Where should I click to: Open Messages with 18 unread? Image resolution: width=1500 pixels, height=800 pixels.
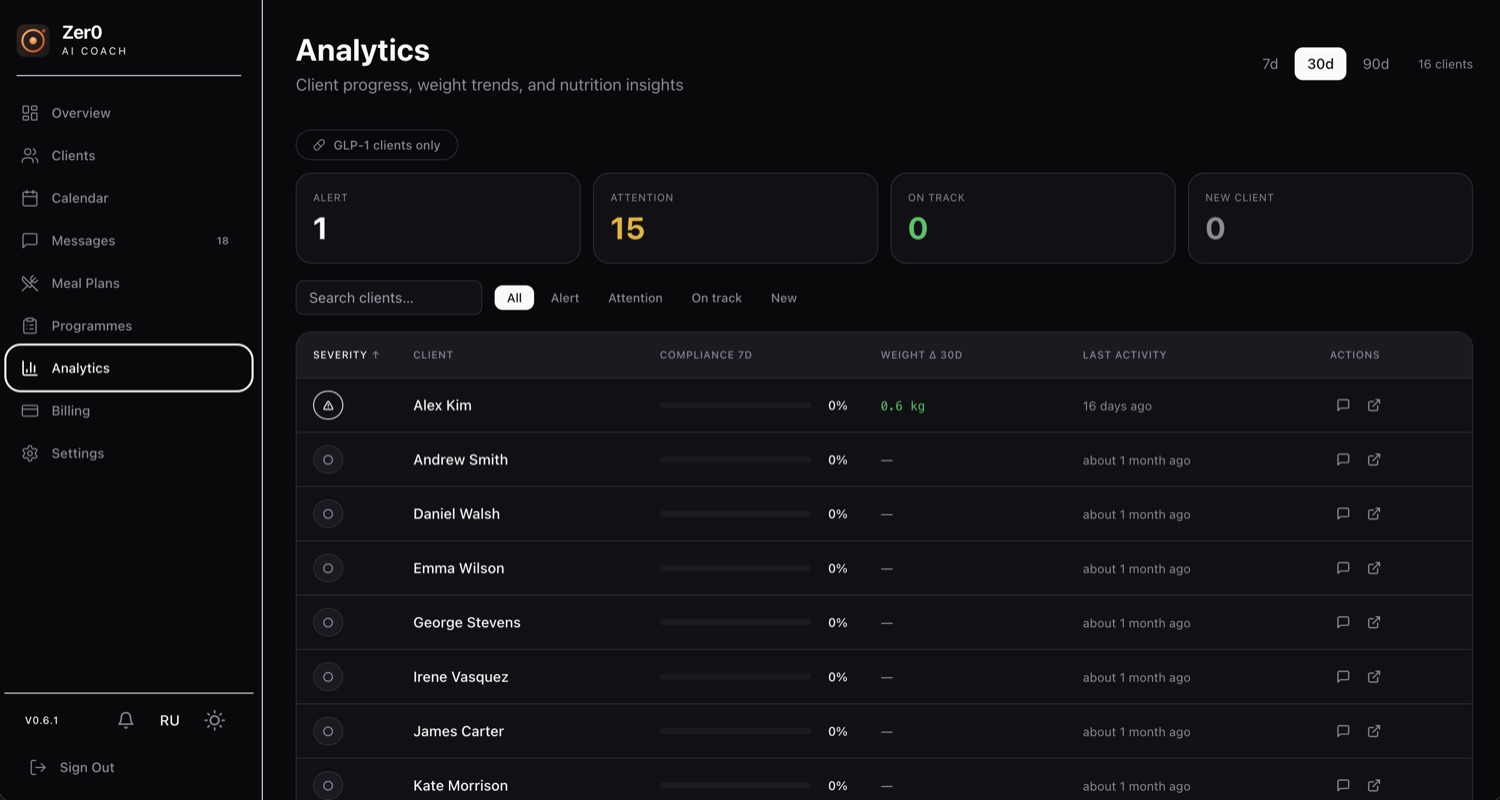coord(129,240)
